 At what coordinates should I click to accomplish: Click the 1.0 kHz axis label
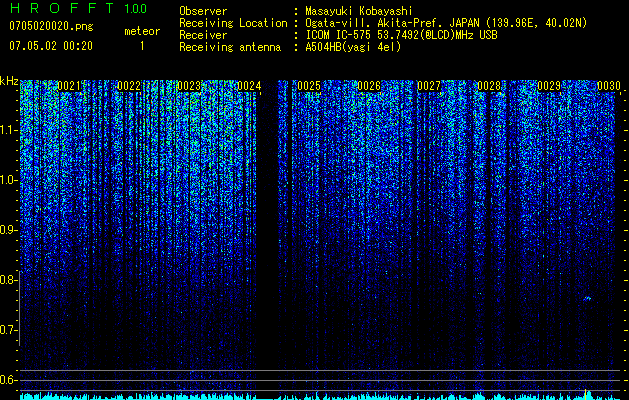(x=7, y=180)
